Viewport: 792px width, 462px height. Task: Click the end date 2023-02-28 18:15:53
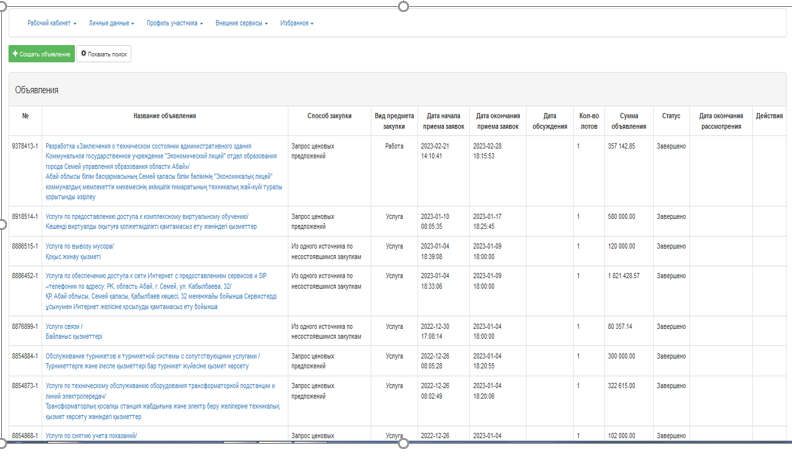[487, 151]
